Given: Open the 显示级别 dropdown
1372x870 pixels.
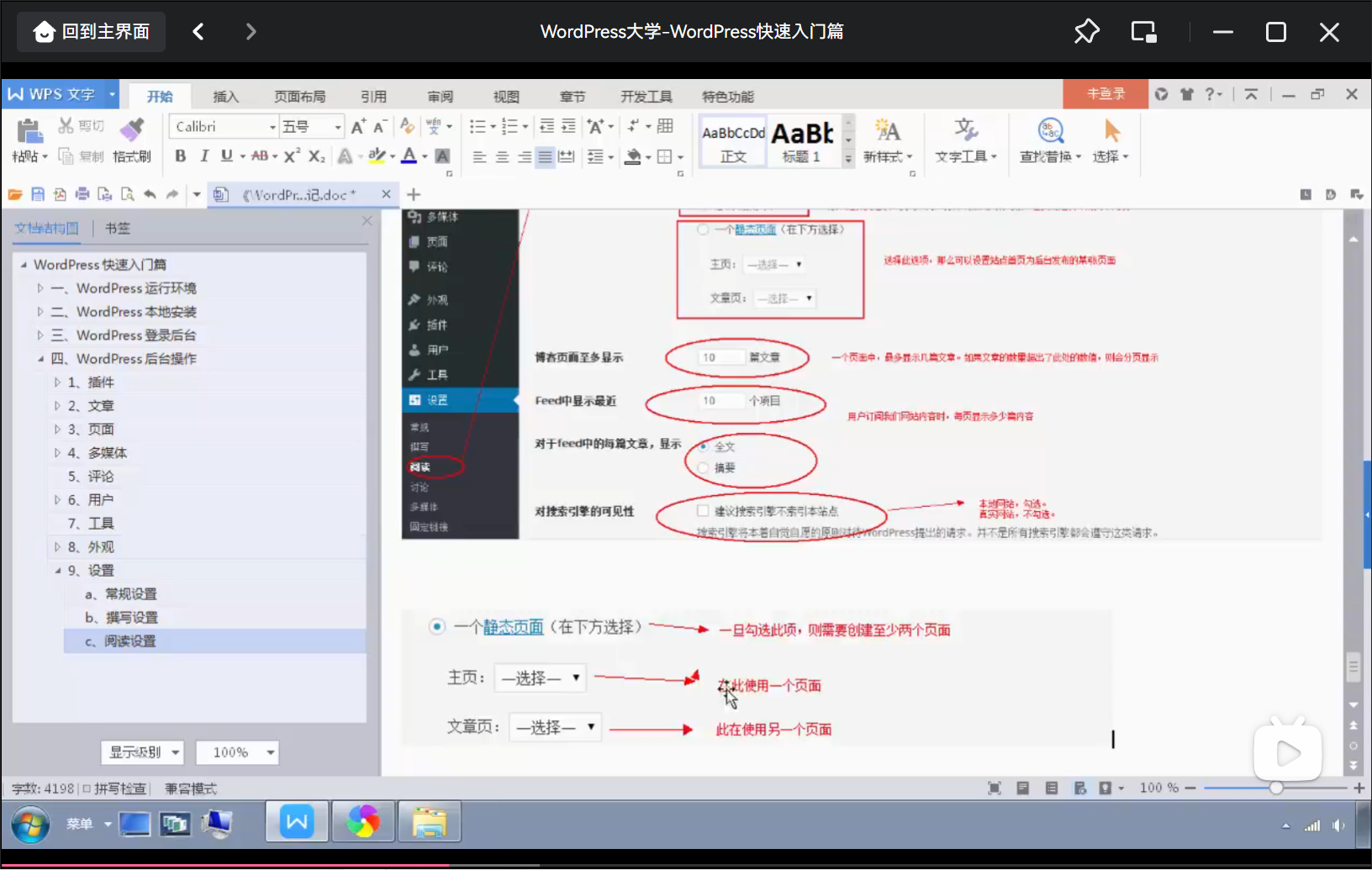Looking at the screenshot, I should (x=142, y=752).
